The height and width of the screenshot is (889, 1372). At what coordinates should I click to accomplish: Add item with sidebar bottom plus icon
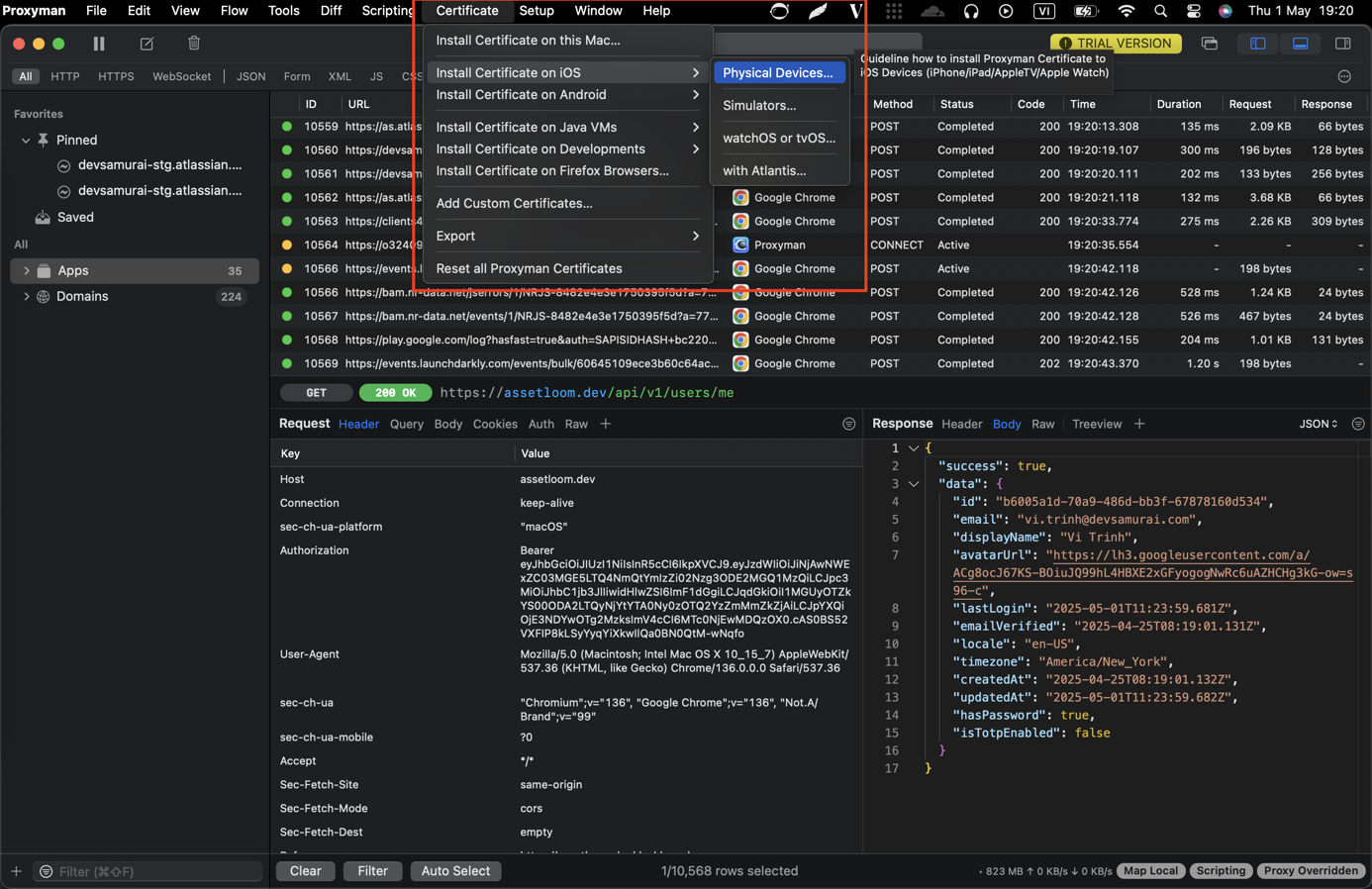pyautogui.click(x=16, y=871)
